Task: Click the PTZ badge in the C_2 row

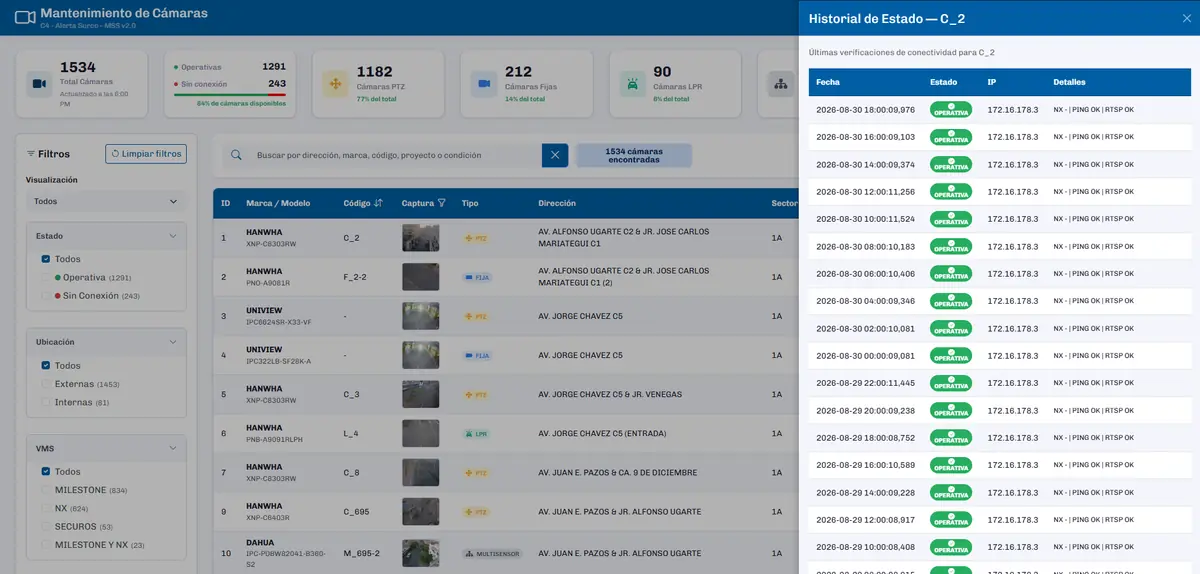Action: (x=476, y=238)
